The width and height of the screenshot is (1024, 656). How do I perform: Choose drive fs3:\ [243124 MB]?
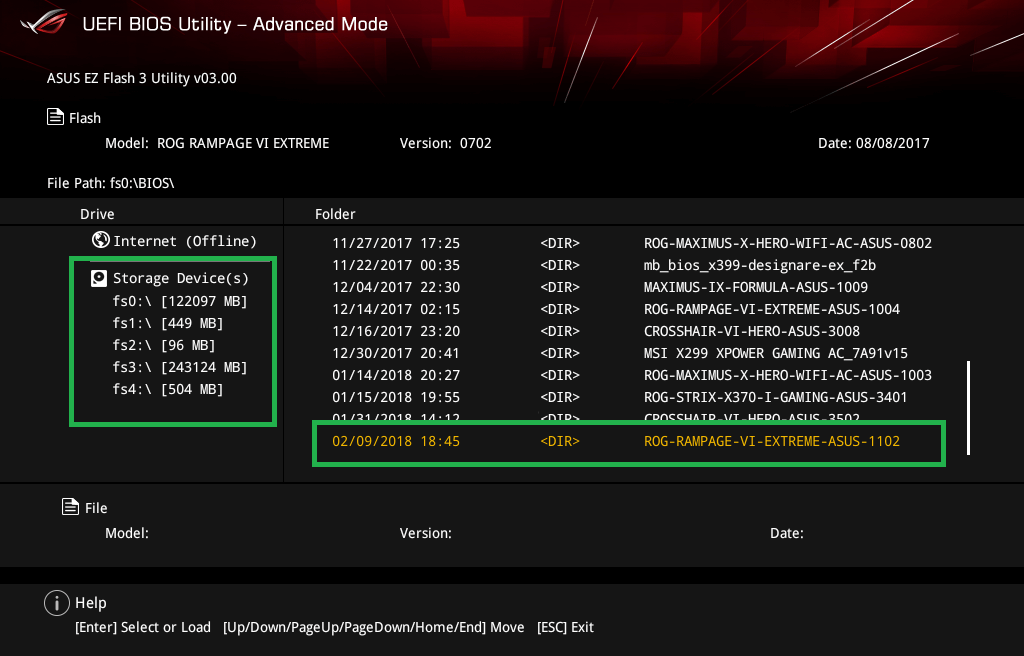point(180,367)
